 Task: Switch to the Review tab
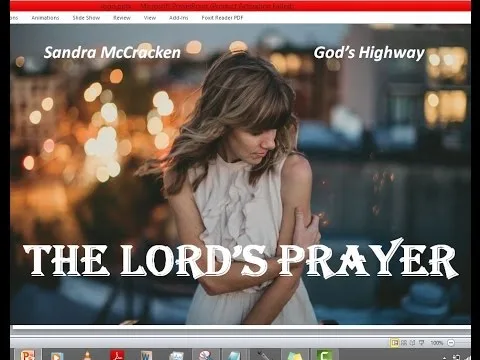tap(122, 18)
